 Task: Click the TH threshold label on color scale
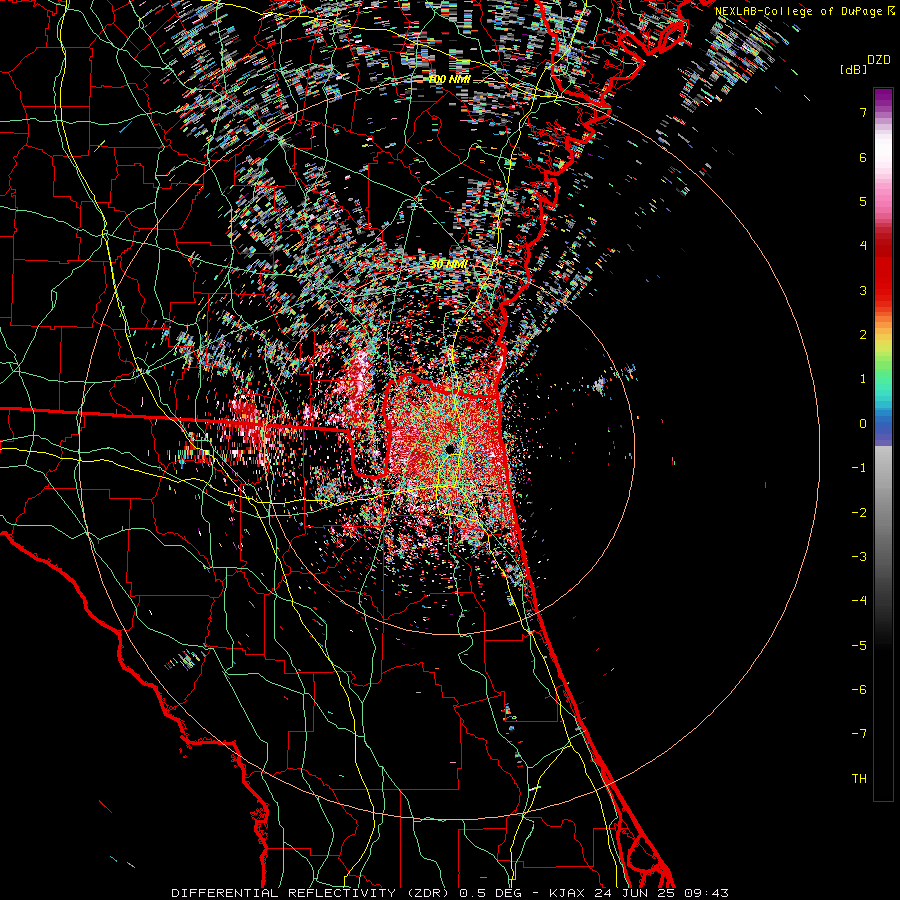(x=859, y=779)
